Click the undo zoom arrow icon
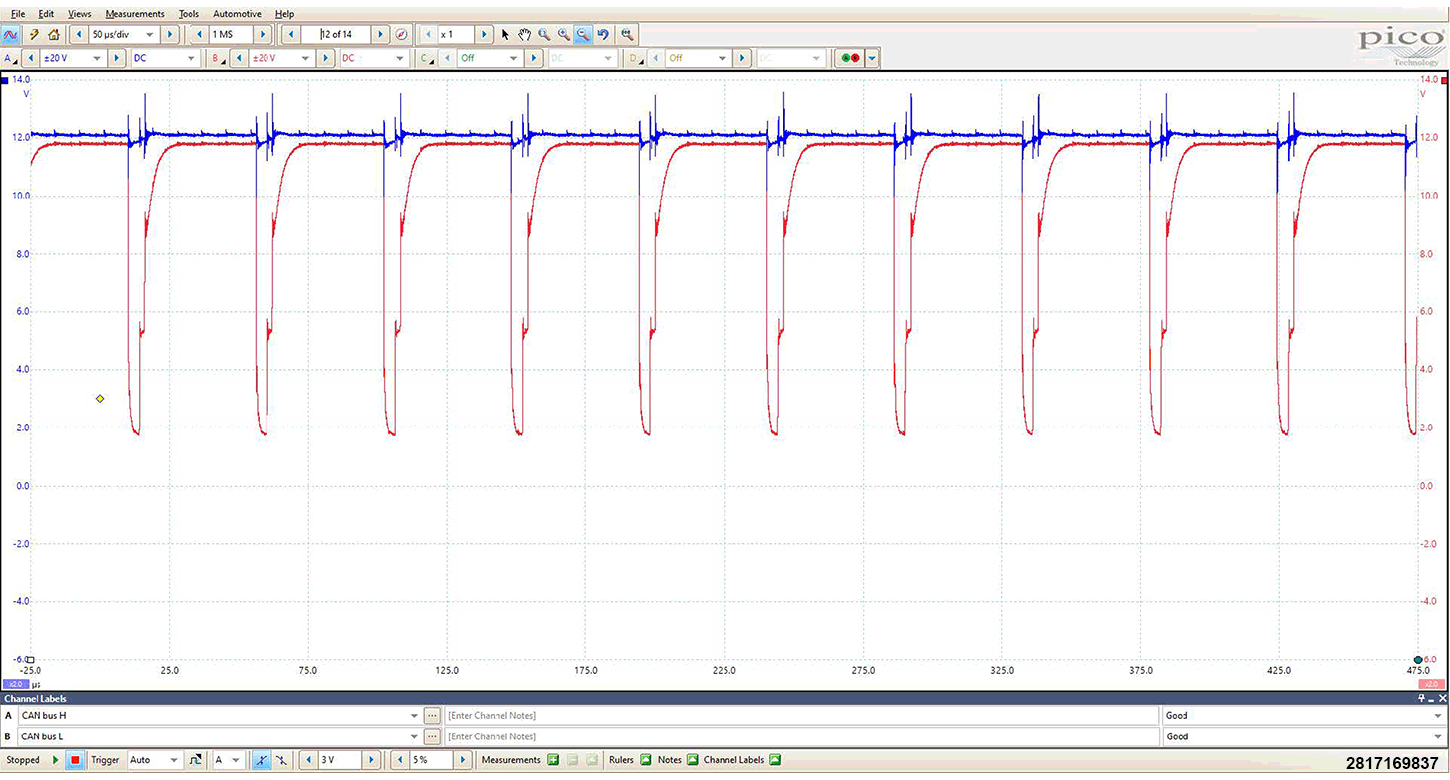Viewport: 1450px width, 780px height. point(603,34)
